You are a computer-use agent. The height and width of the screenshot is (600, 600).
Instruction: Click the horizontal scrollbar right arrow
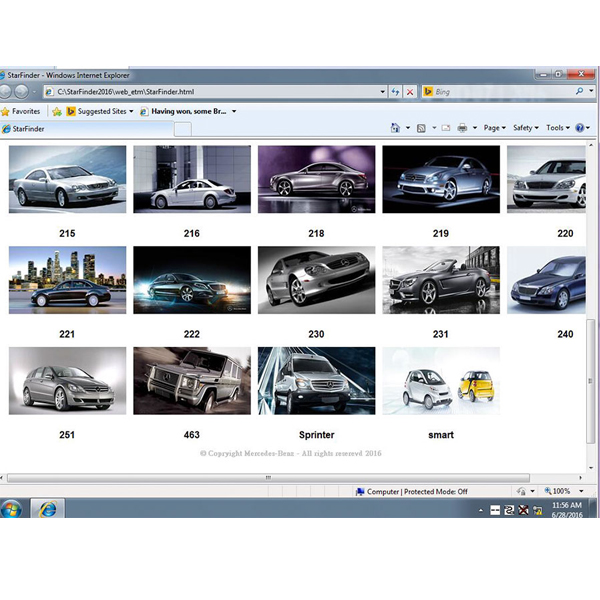point(580,478)
